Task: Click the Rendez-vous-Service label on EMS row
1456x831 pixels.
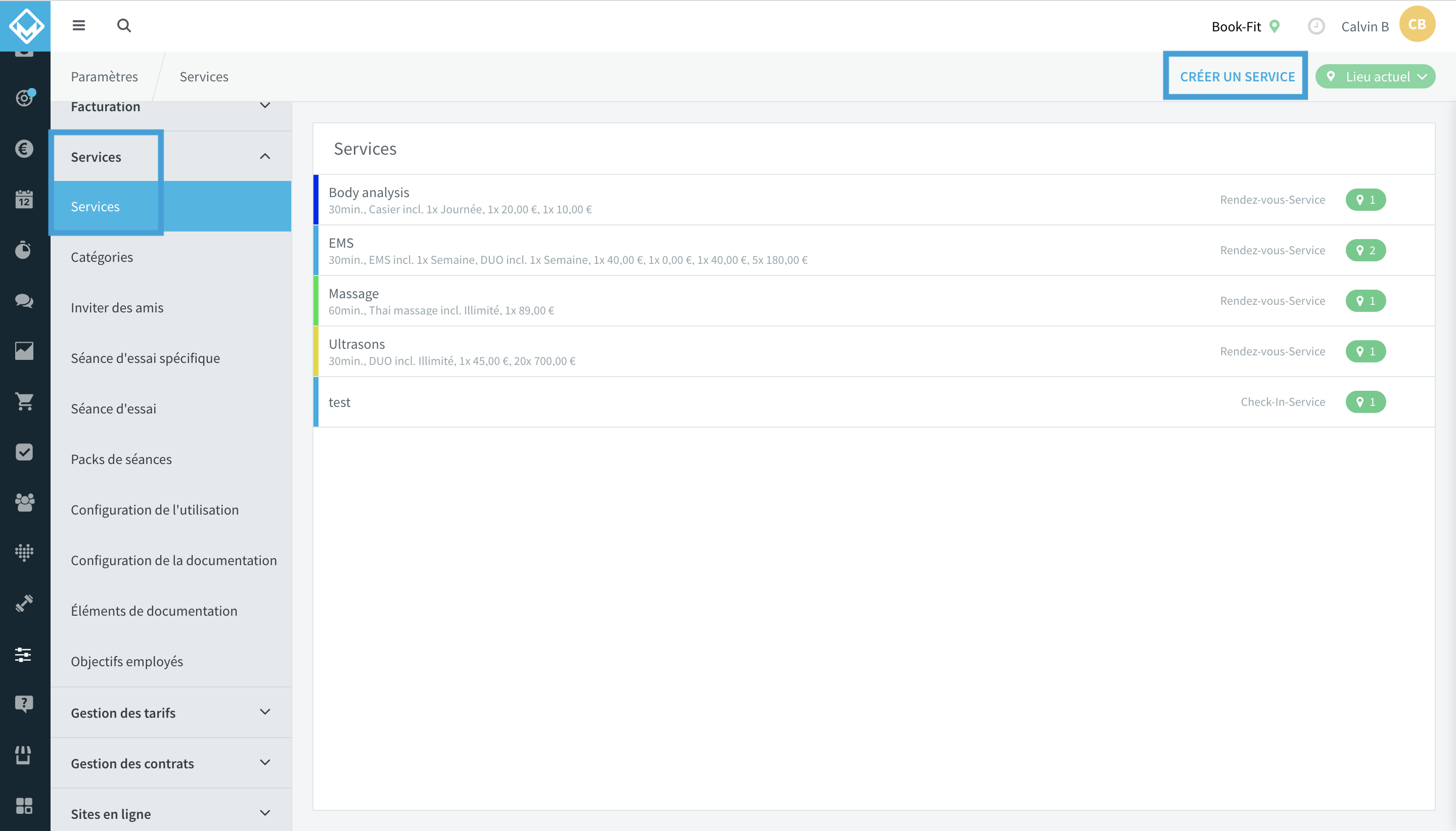Action: 1272,250
